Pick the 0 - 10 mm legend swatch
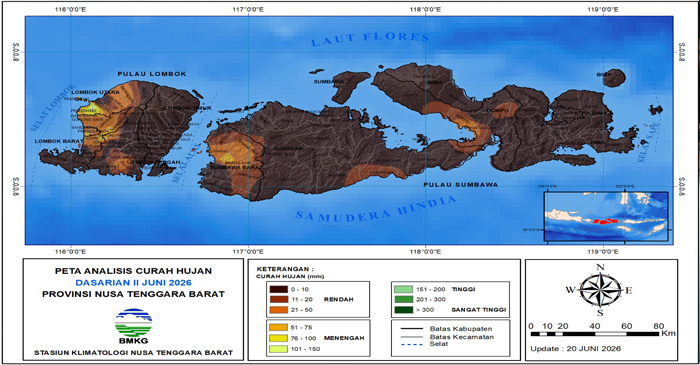 278,289
